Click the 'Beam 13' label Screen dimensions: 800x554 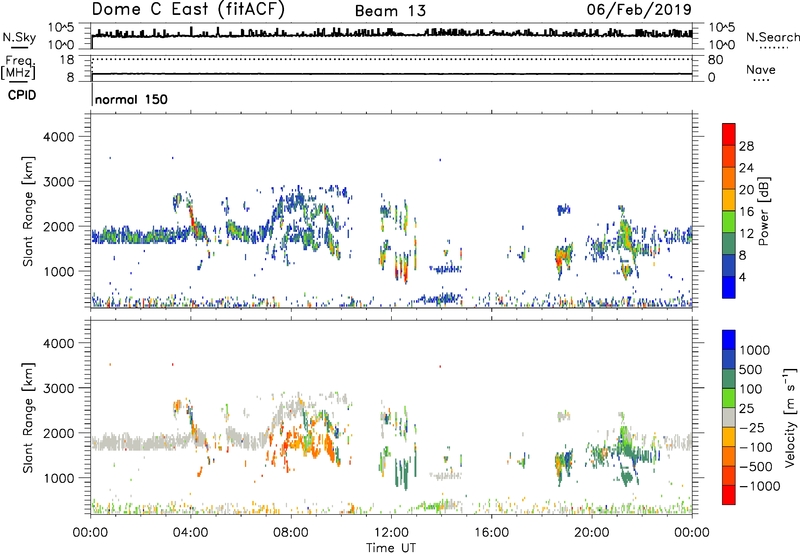390,11
